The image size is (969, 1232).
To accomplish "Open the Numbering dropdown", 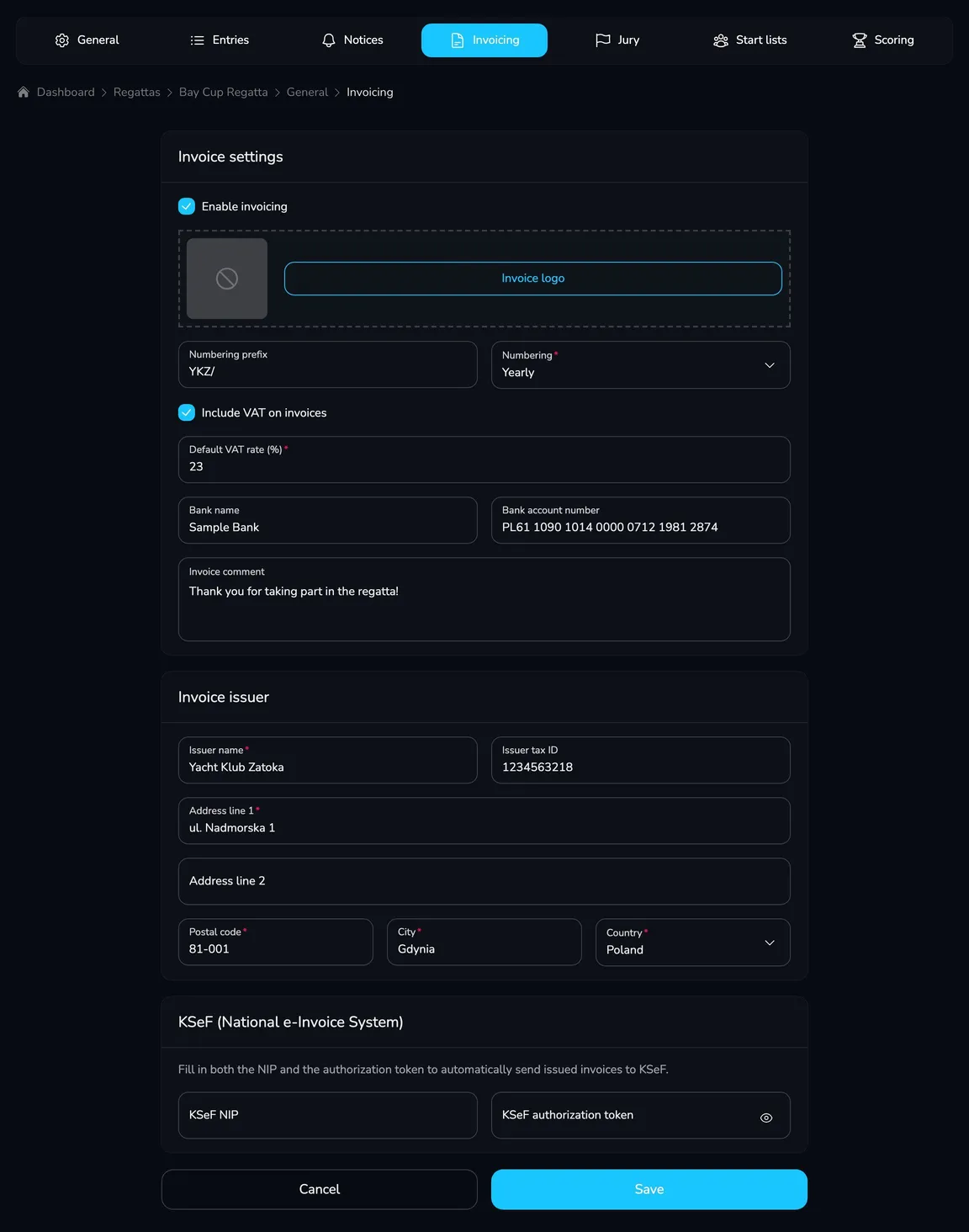I will [x=641, y=364].
